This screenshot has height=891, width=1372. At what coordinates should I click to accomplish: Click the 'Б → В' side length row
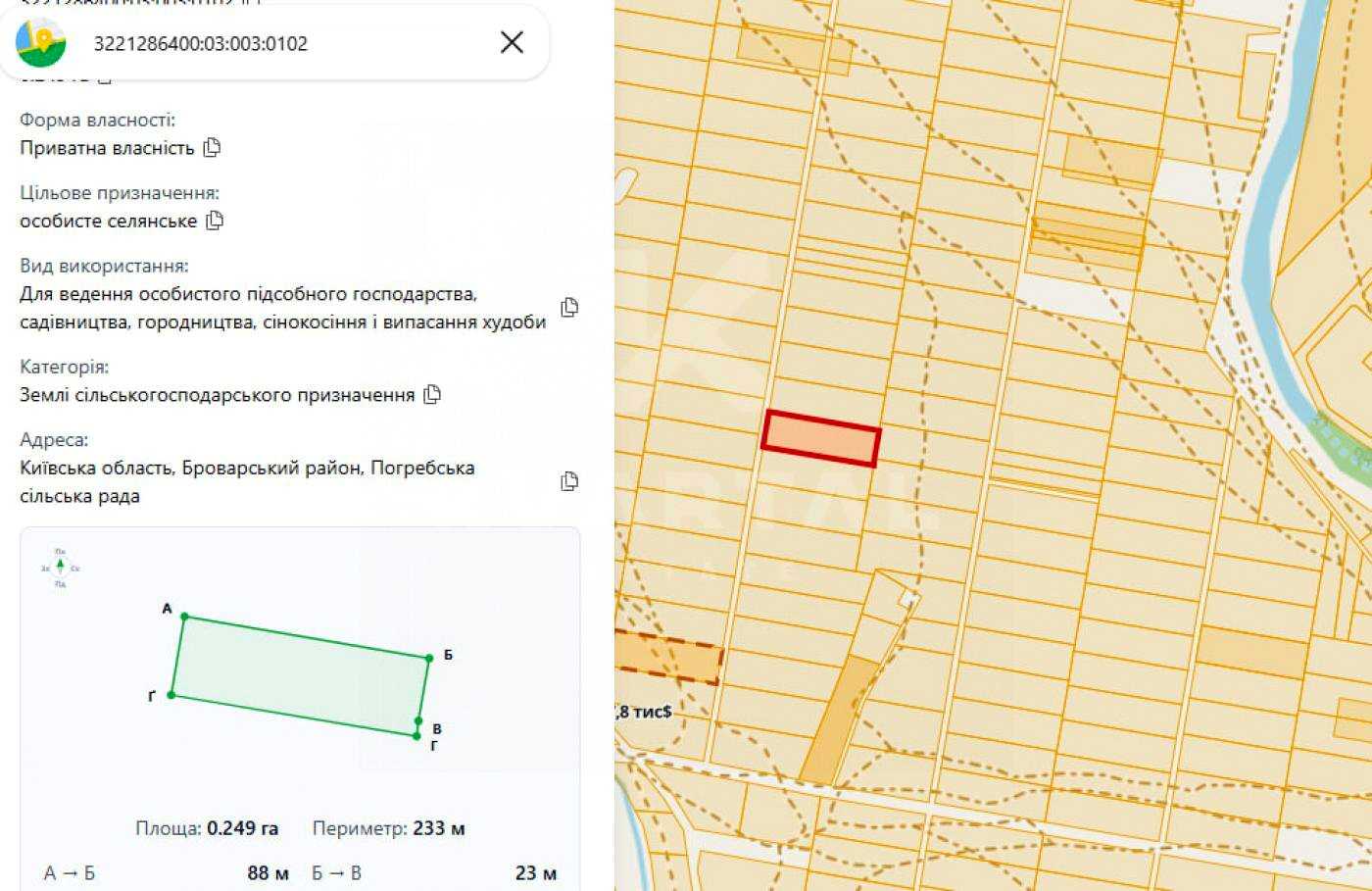(434, 872)
